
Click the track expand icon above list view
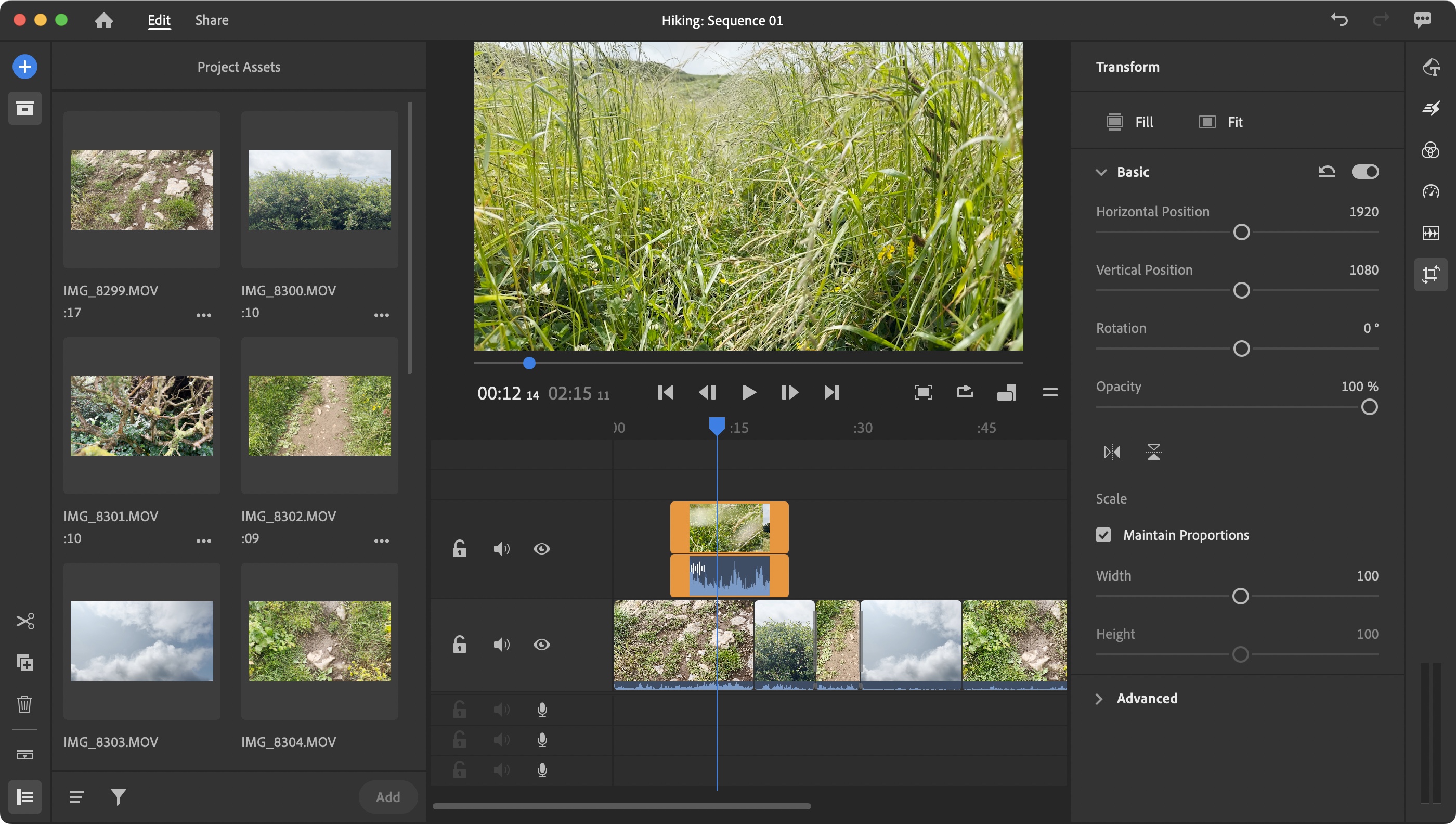click(x=25, y=754)
